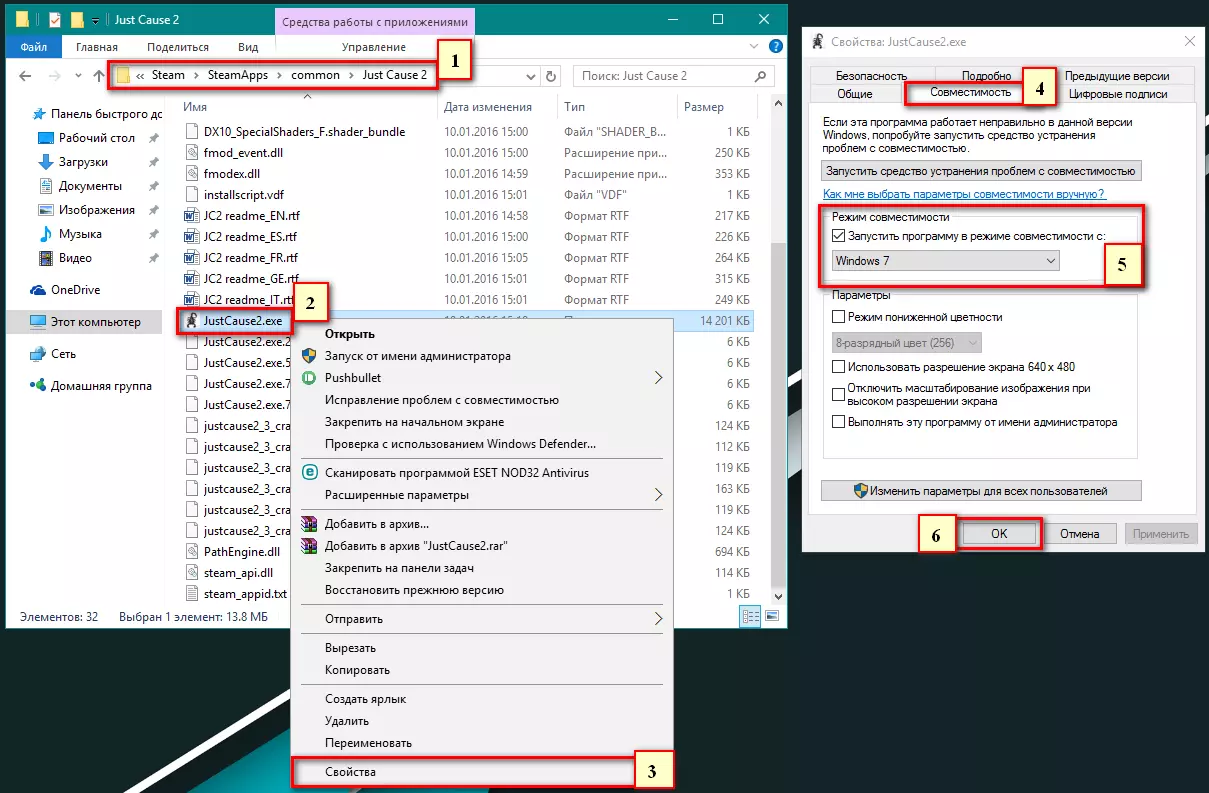1209x793 pixels.
Task: Click Отмена in the properties dialog
Action: [1080, 534]
